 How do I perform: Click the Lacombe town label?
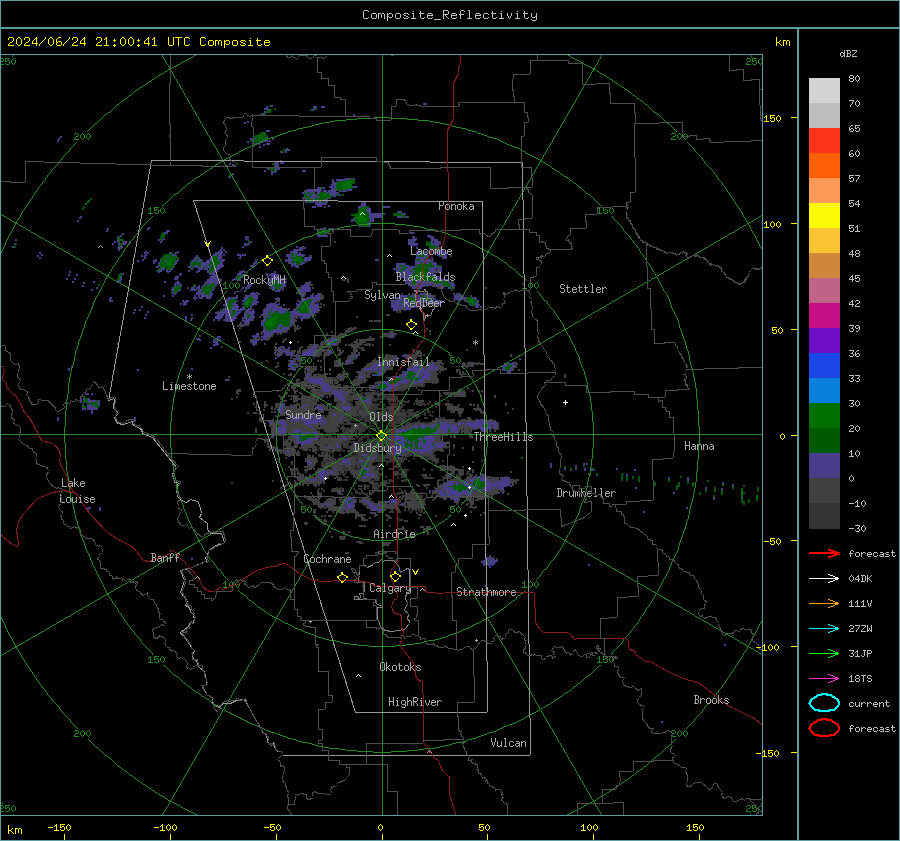coord(431,251)
